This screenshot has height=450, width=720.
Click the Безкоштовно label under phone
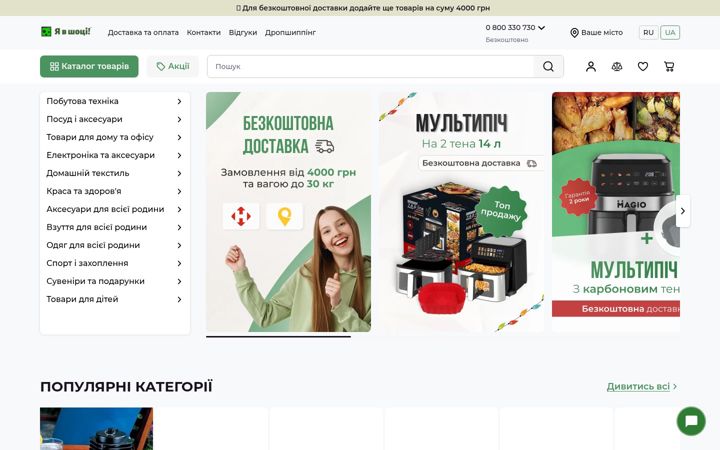(507, 40)
